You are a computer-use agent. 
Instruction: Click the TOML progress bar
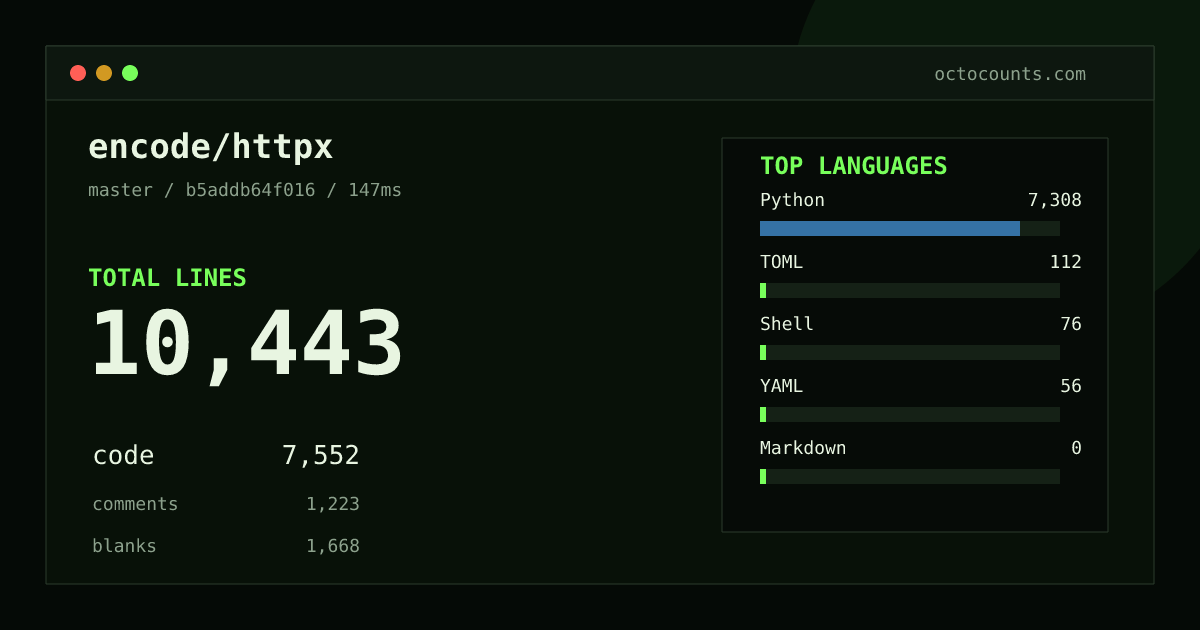(910, 290)
